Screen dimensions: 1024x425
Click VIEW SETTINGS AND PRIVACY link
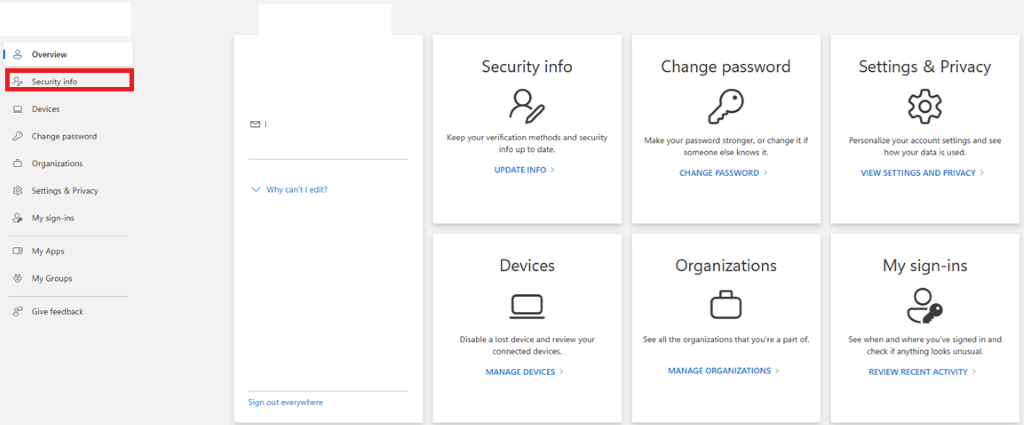(x=922, y=173)
